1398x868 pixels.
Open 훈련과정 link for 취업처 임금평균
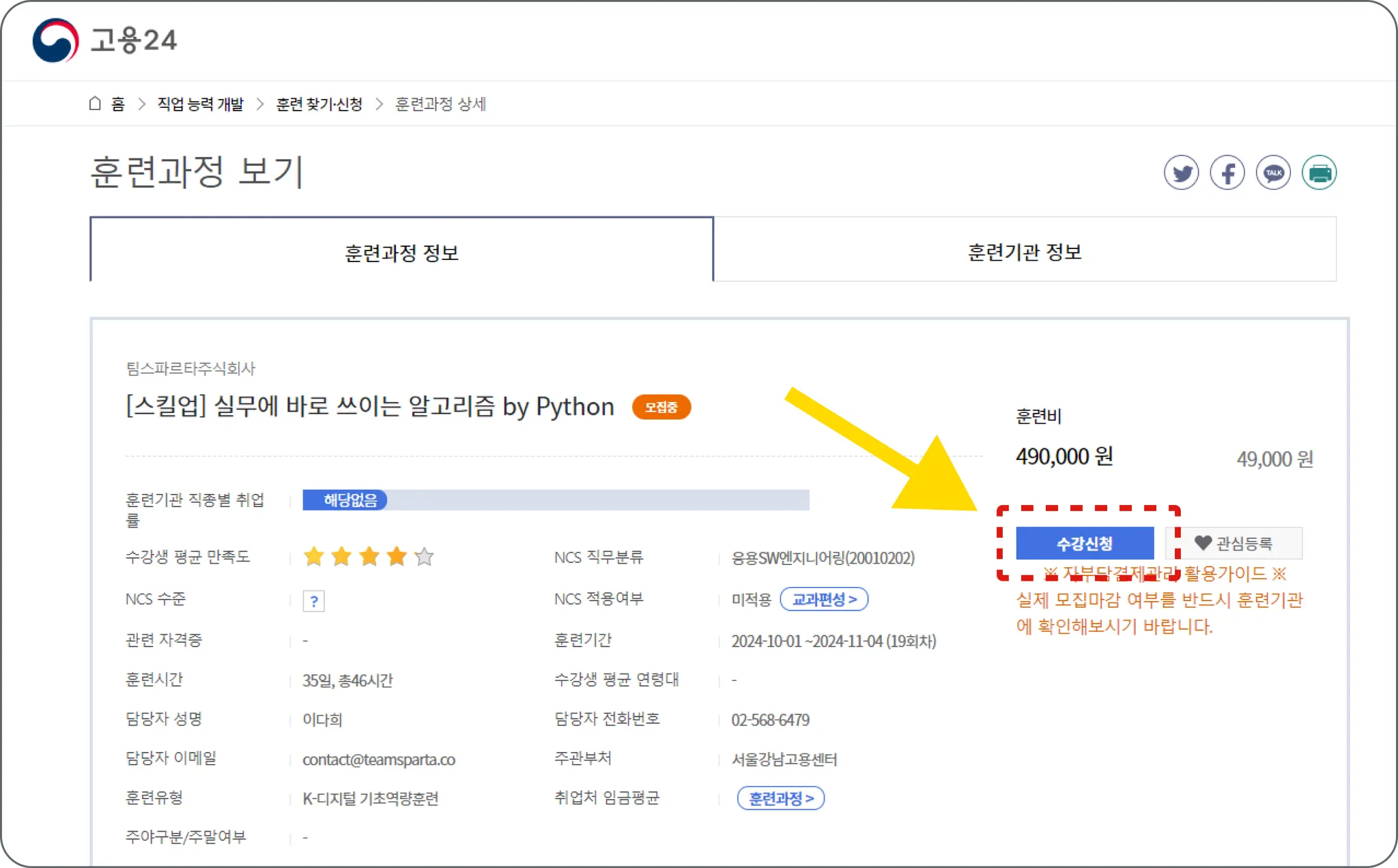(781, 798)
